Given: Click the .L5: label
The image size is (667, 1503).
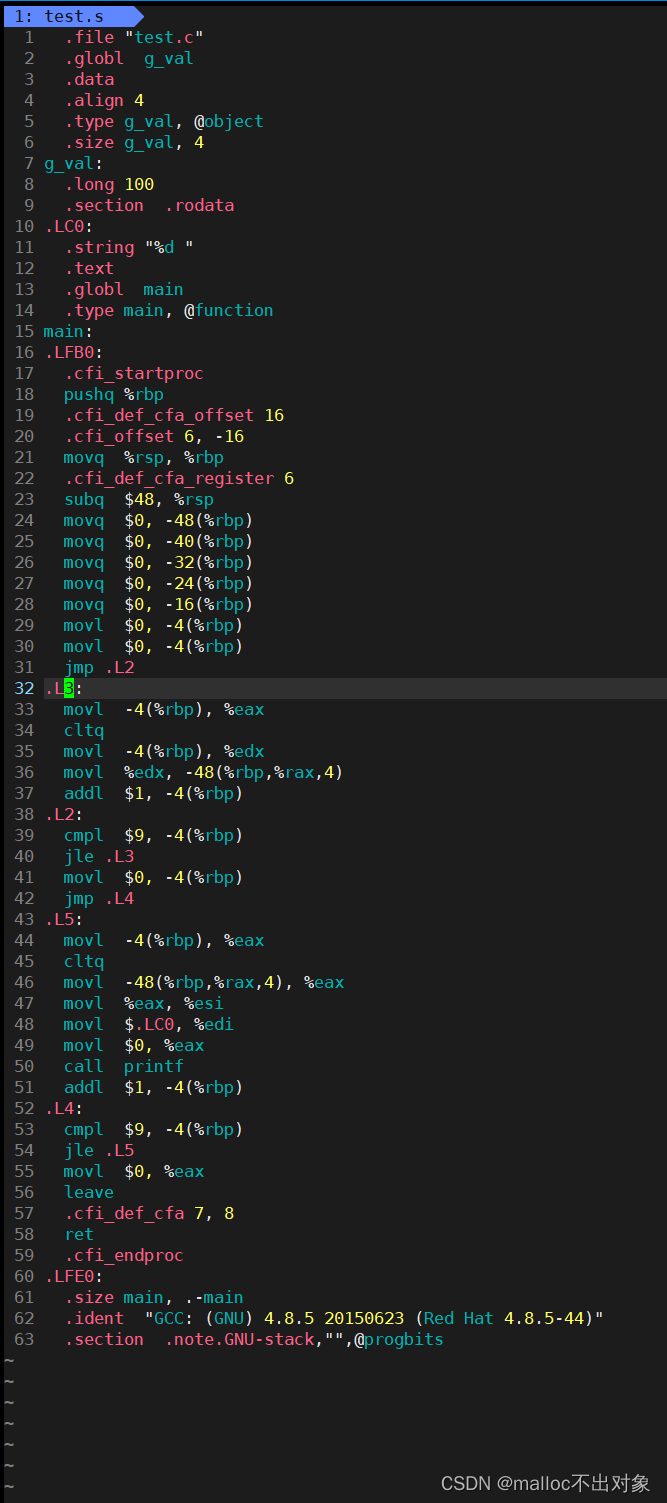Looking at the screenshot, I should pyautogui.click(x=64, y=919).
